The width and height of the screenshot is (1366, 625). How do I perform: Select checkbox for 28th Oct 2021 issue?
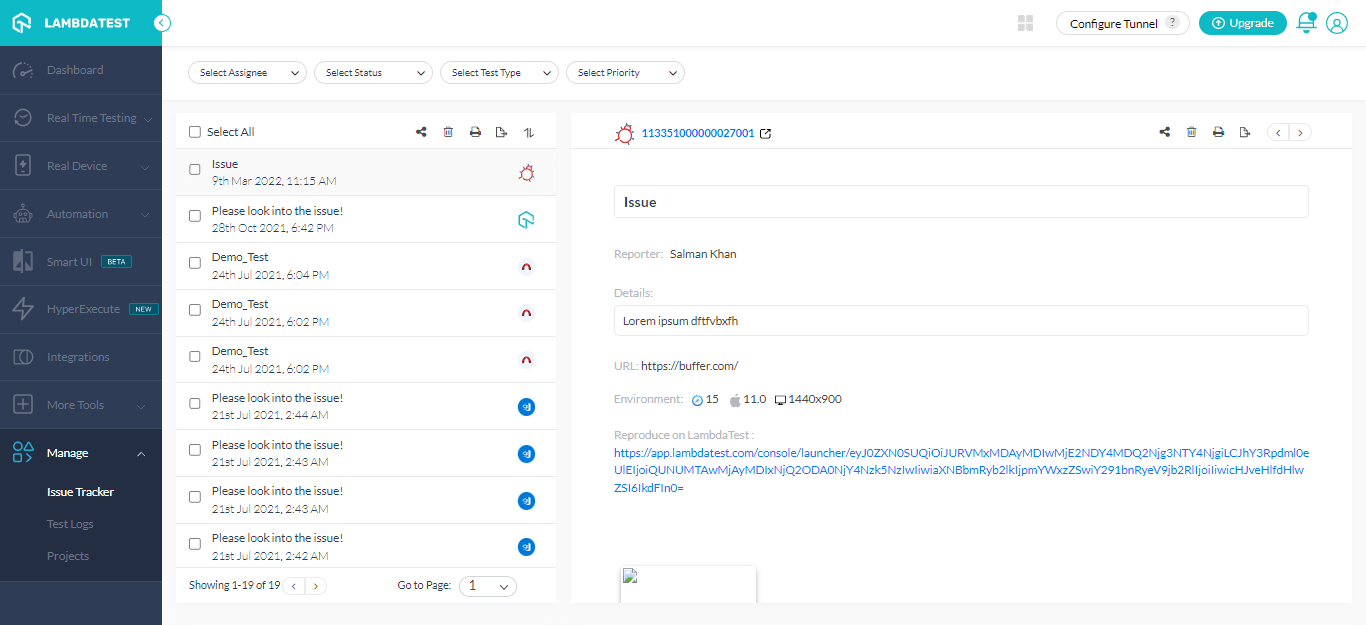tap(195, 216)
